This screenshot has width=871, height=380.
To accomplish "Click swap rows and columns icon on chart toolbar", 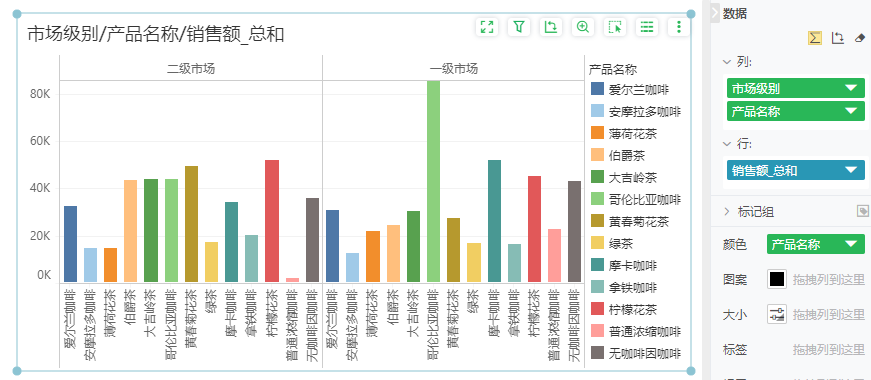I will coord(550,27).
